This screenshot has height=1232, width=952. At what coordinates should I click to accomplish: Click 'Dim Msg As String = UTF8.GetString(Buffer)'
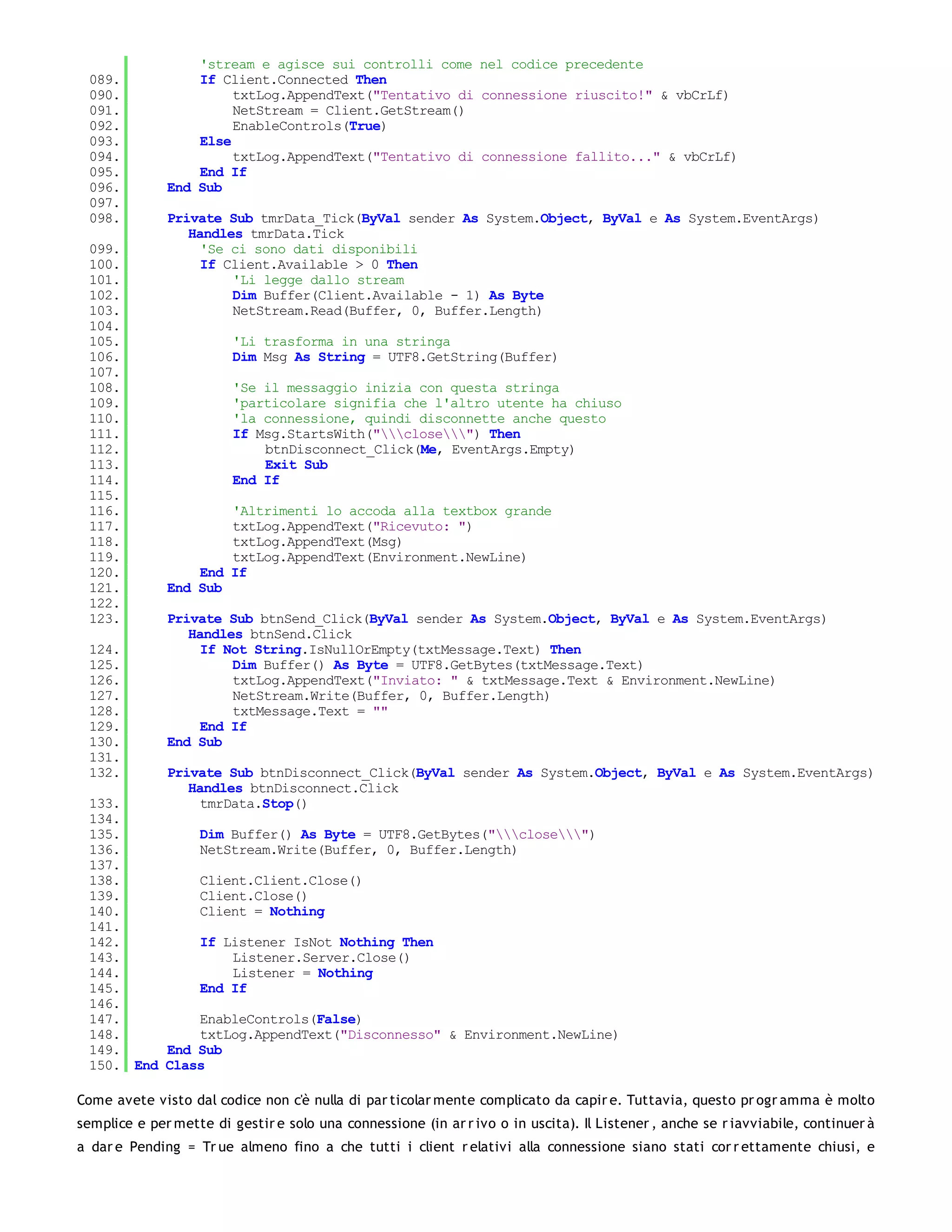point(395,357)
